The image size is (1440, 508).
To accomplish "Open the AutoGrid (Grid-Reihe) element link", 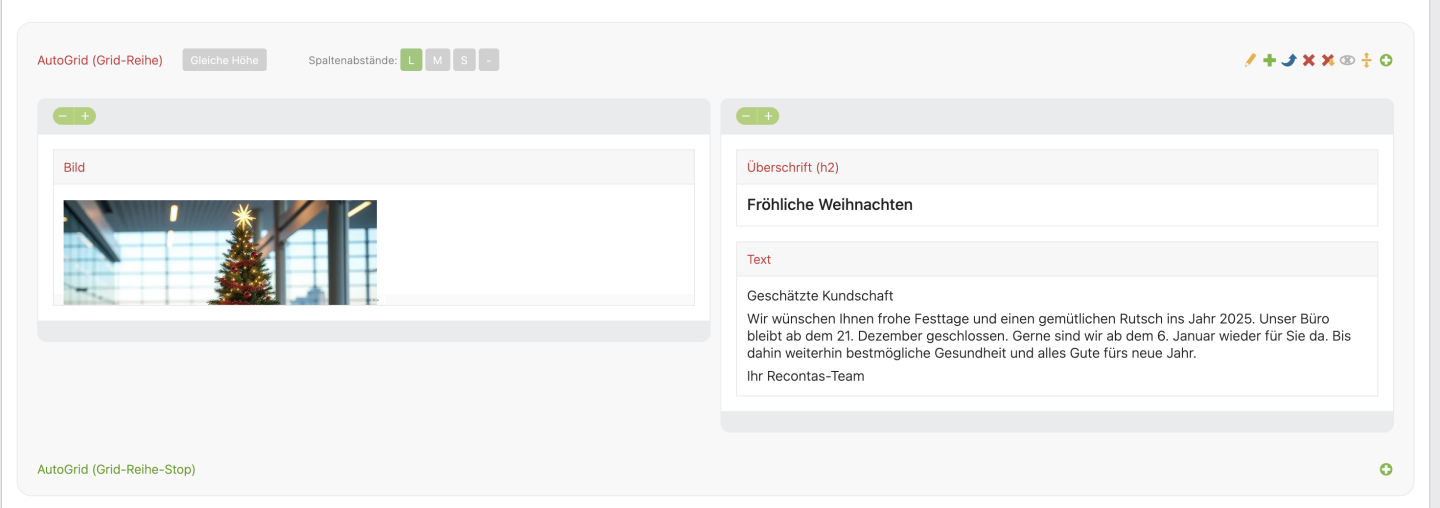I will click(x=100, y=60).
